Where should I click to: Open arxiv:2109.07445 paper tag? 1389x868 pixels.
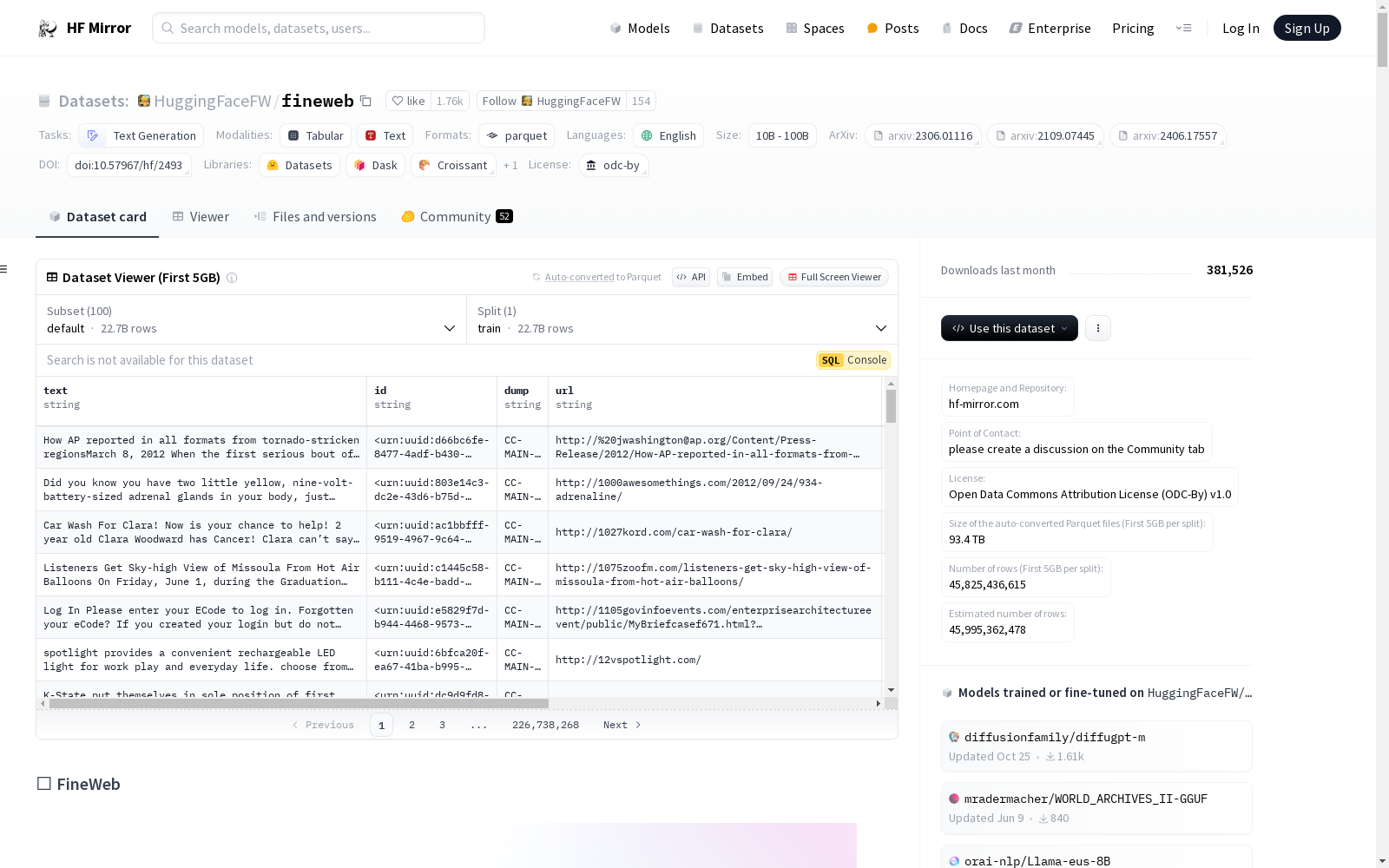(1045, 136)
